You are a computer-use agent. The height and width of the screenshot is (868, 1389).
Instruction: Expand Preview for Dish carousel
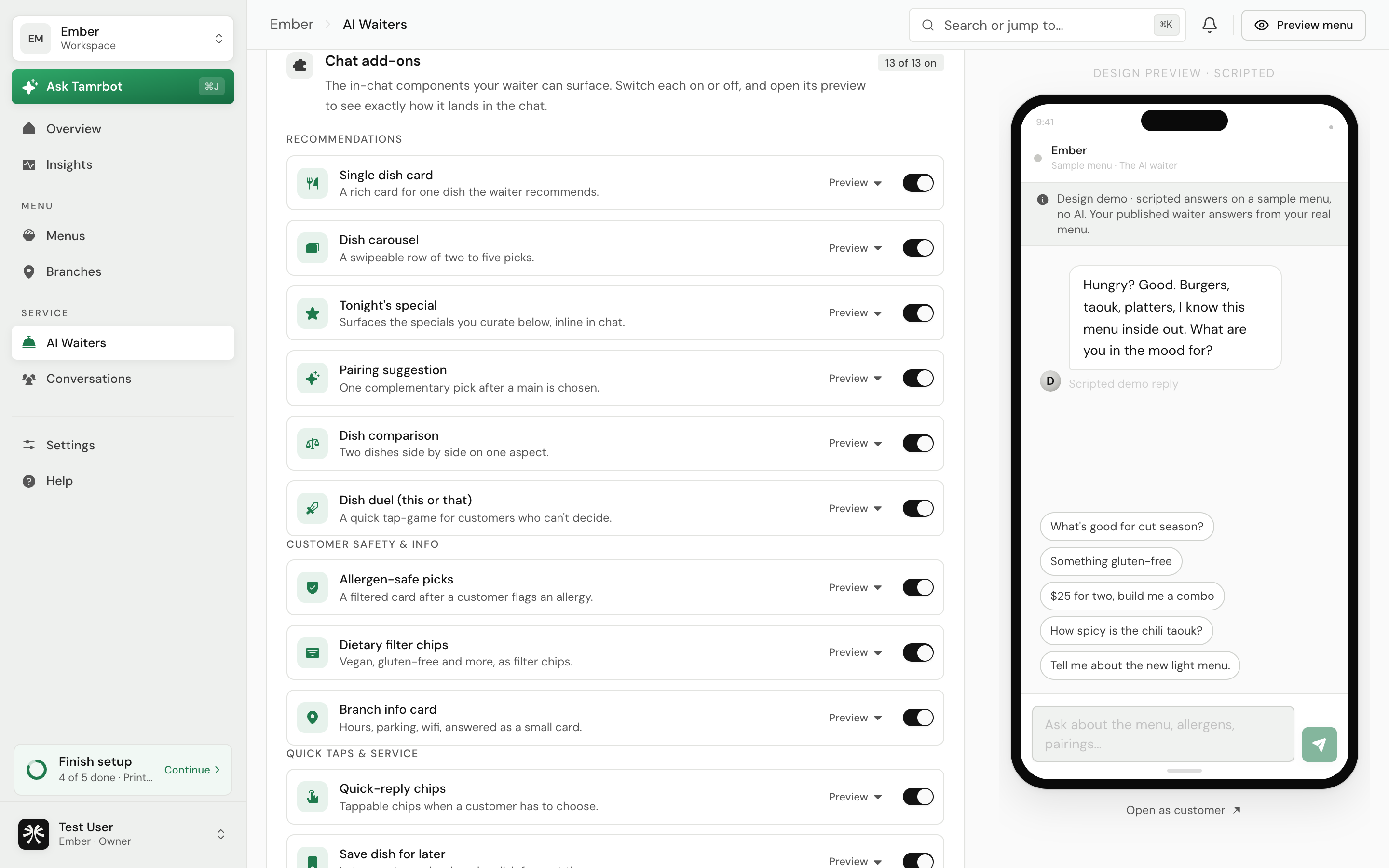(x=855, y=248)
